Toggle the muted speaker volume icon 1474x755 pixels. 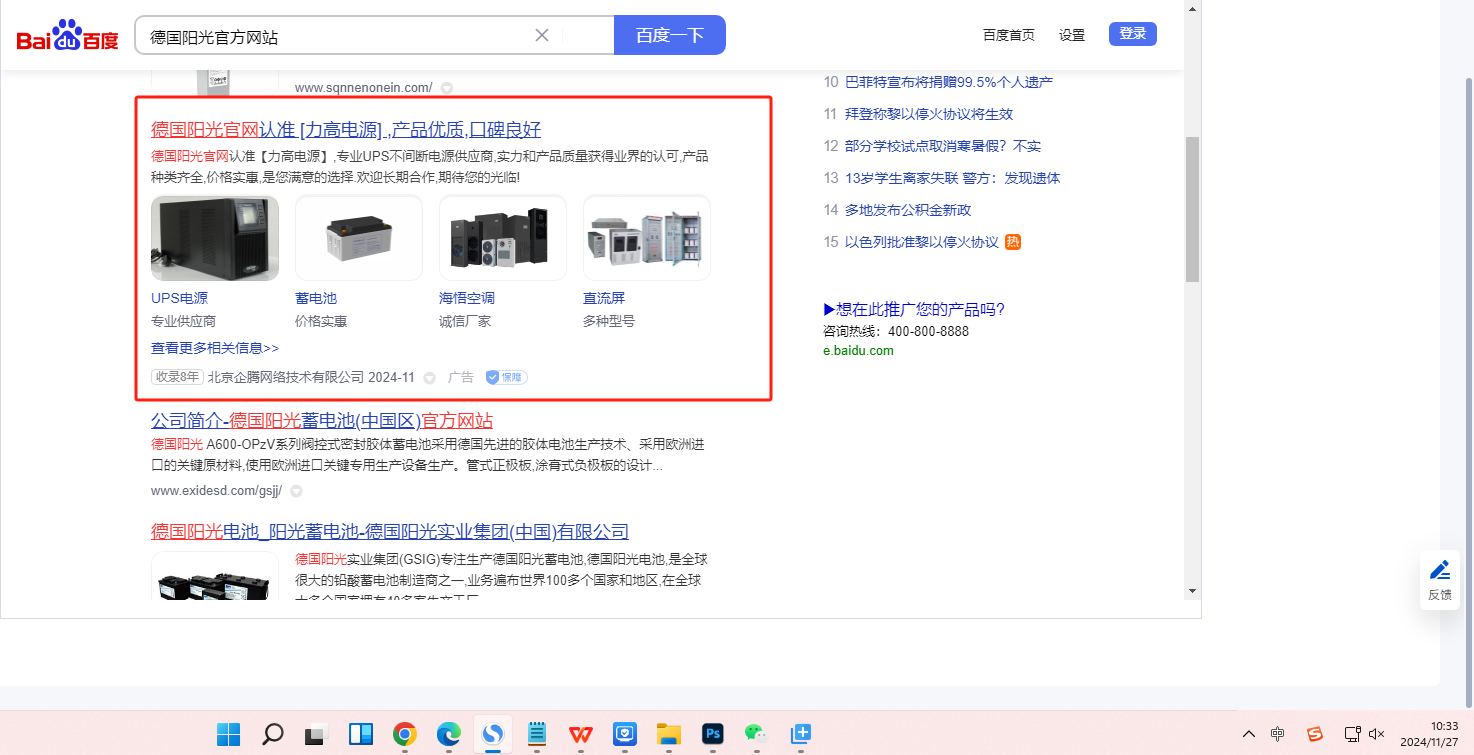pos(1377,734)
